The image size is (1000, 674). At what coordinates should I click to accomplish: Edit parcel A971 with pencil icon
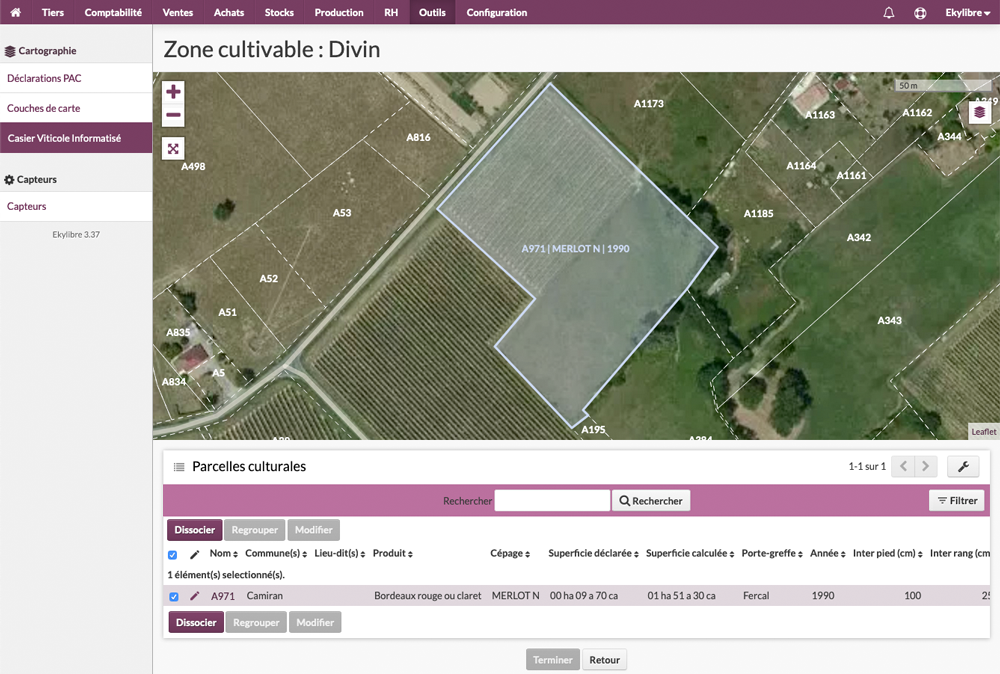[195, 596]
